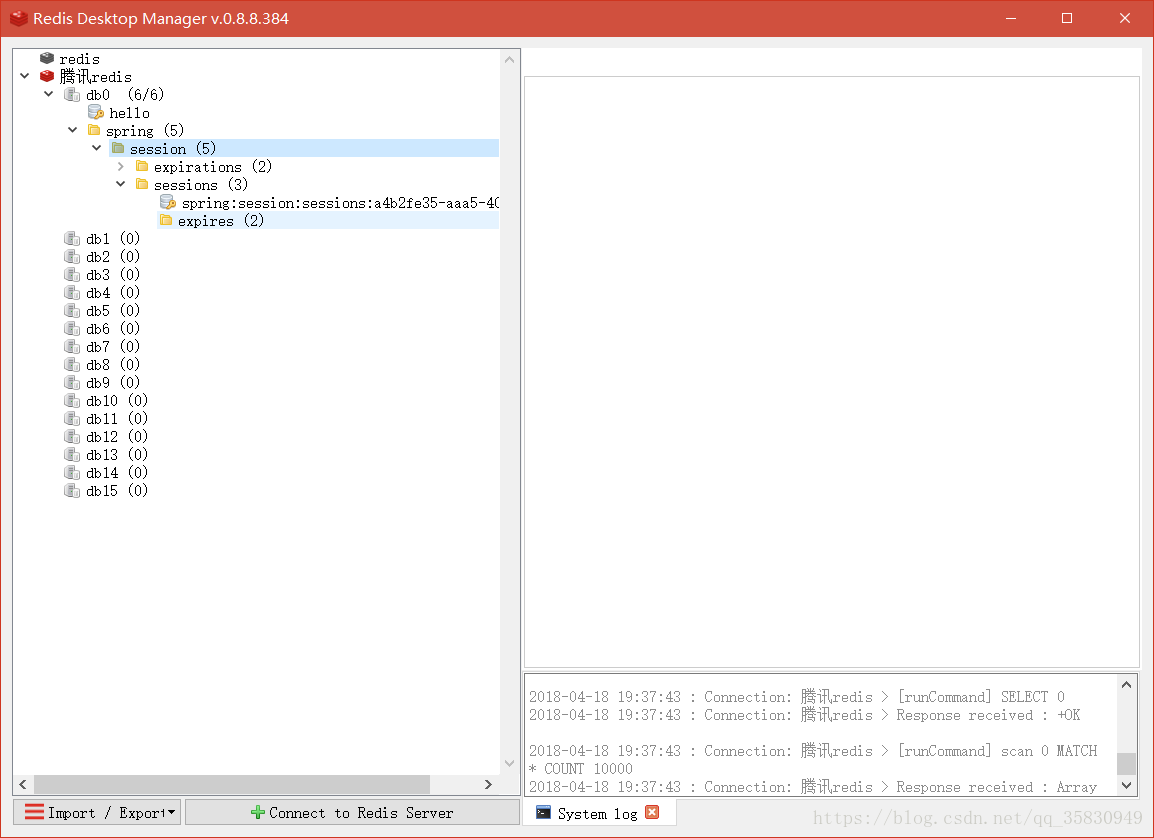
Task: Expand the expirations namespace
Action: (x=121, y=166)
